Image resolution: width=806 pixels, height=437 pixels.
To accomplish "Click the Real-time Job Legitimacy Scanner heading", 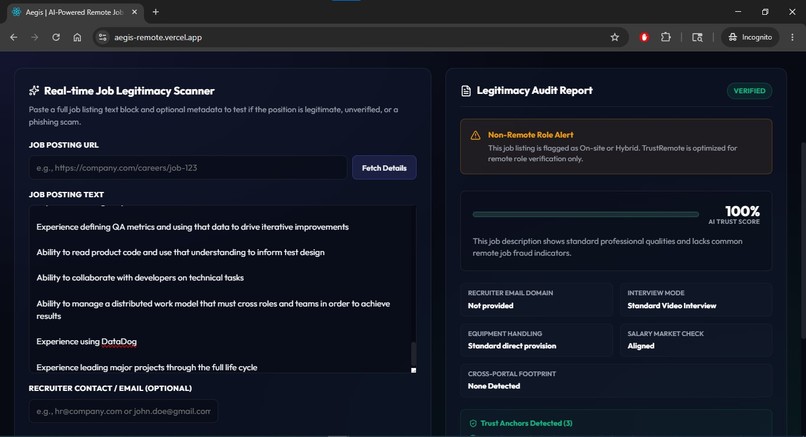I will 129,90.
